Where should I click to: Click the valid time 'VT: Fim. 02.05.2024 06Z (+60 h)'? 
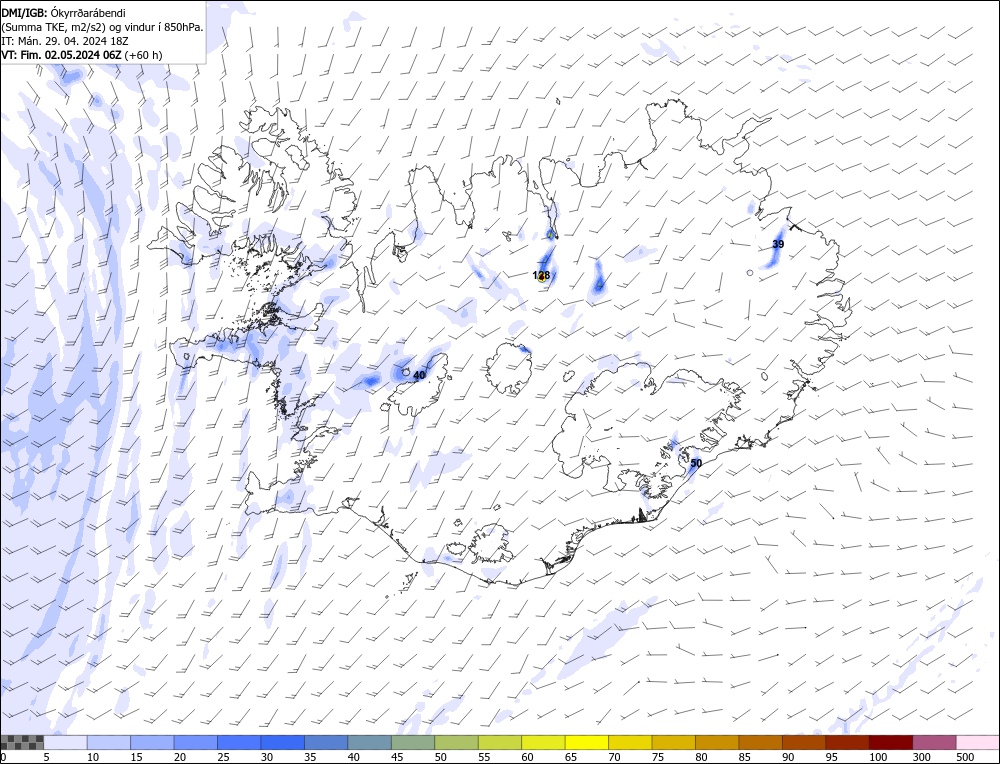coord(82,55)
